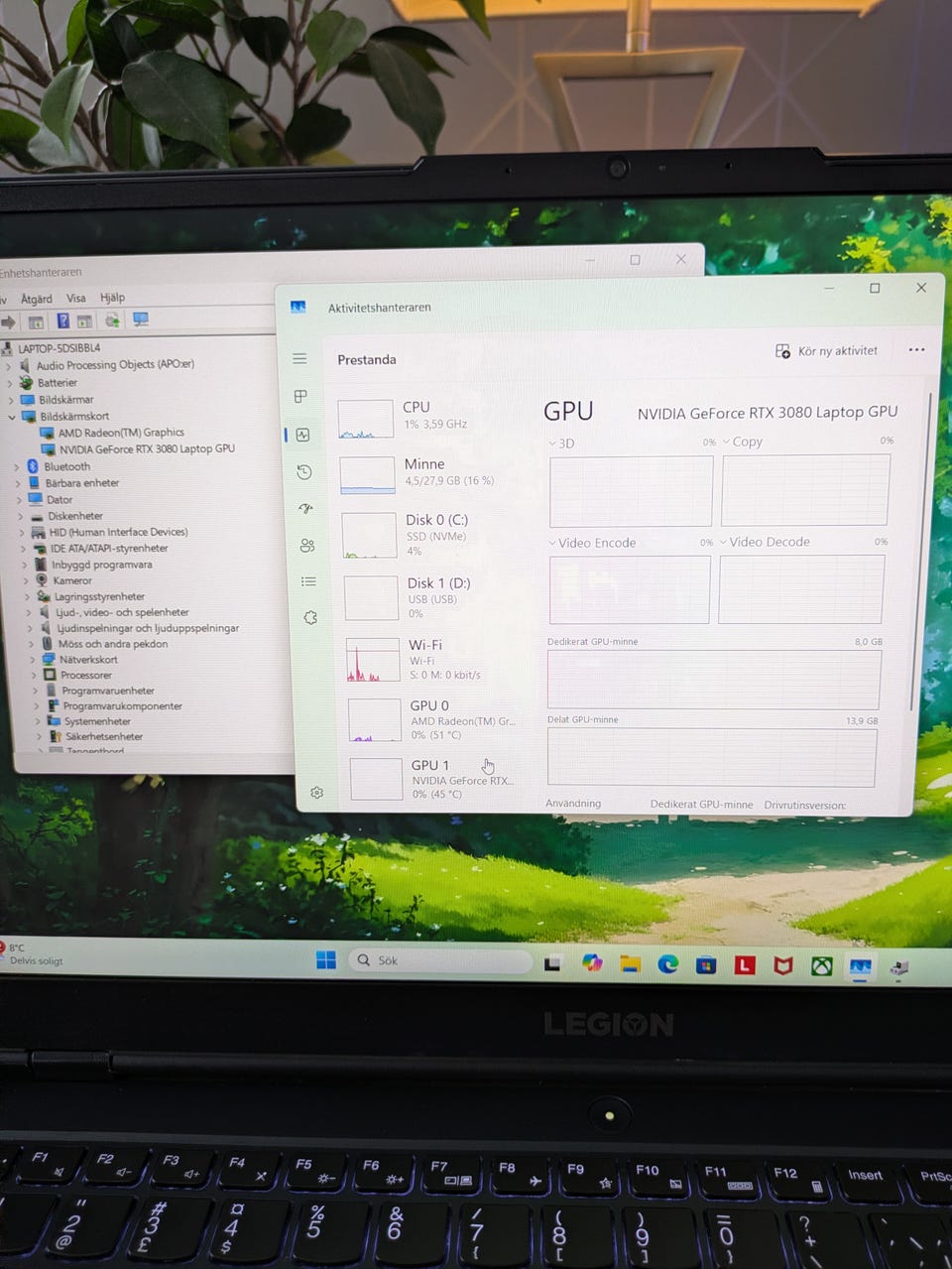The image size is (952, 1269).
Task: Open Microsoft Store from the taskbar
Action: click(706, 964)
